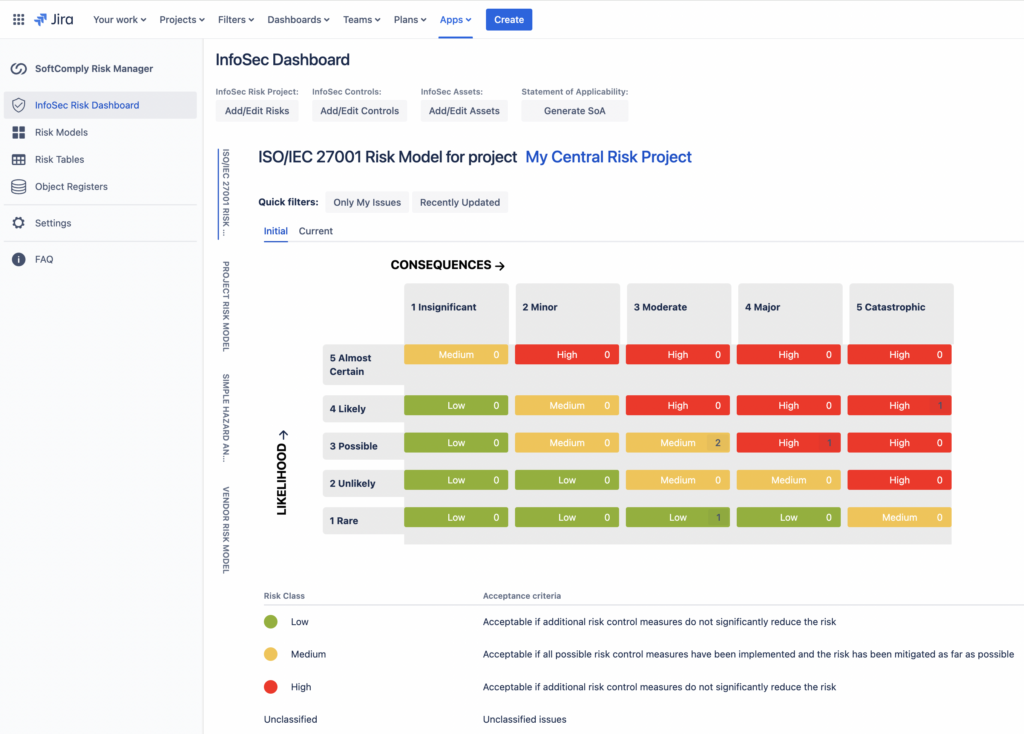Viewport: 1024px width, 734px height.
Task: Expand the Plans dropdown
Action: click(x=410, y=18)
